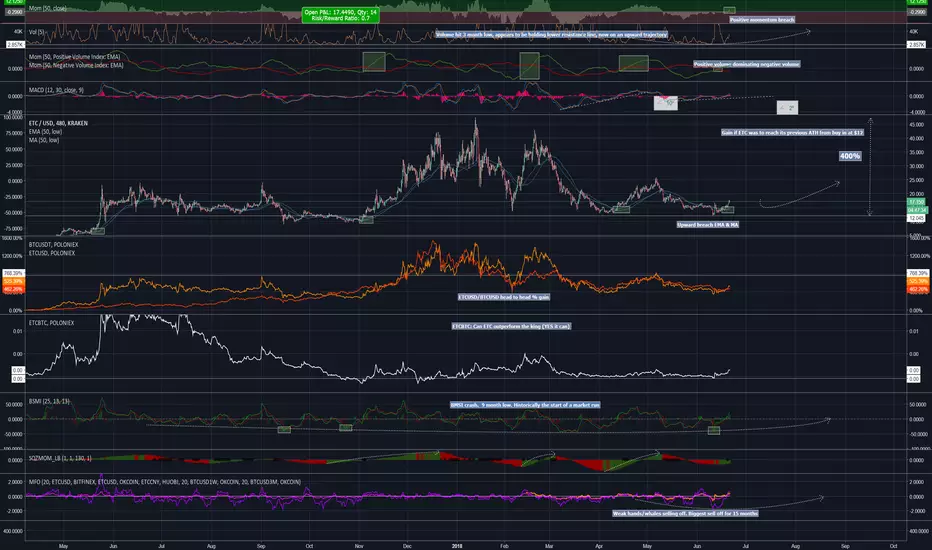This screenshot has width=932, height=550.
Task: Click the May label on time axis
Action: 64,546
